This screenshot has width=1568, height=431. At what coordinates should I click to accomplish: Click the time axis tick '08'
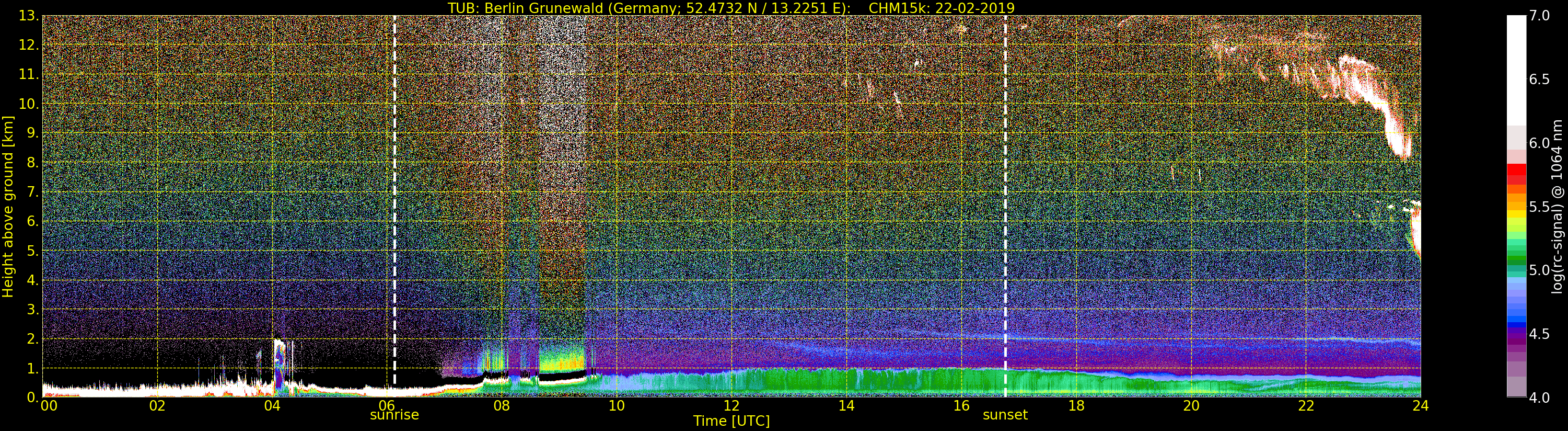click(x=502, y=405)
